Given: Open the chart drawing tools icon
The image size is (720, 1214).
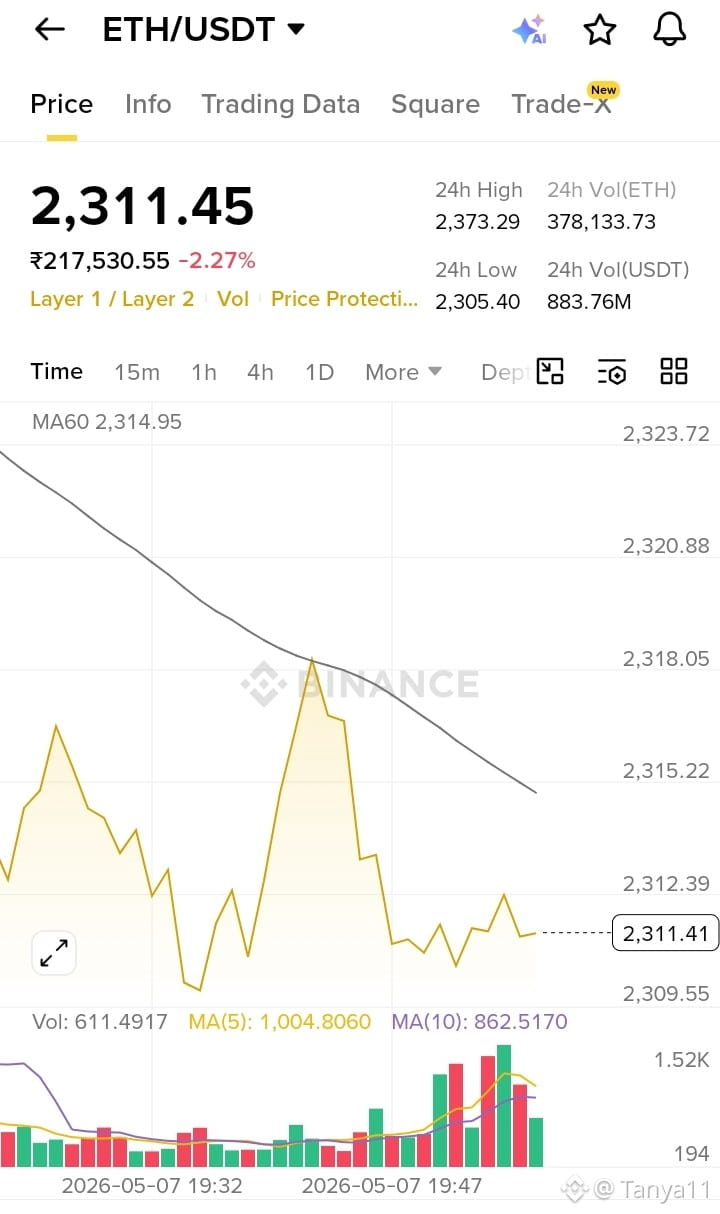Looking at the screenshot, I should [550, 372].
